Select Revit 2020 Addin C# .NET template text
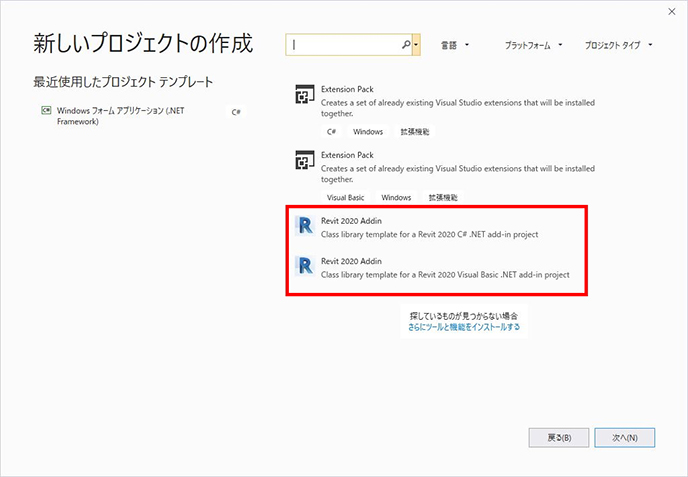The height and width of the screenshot is (477, 688). point(430,228)
